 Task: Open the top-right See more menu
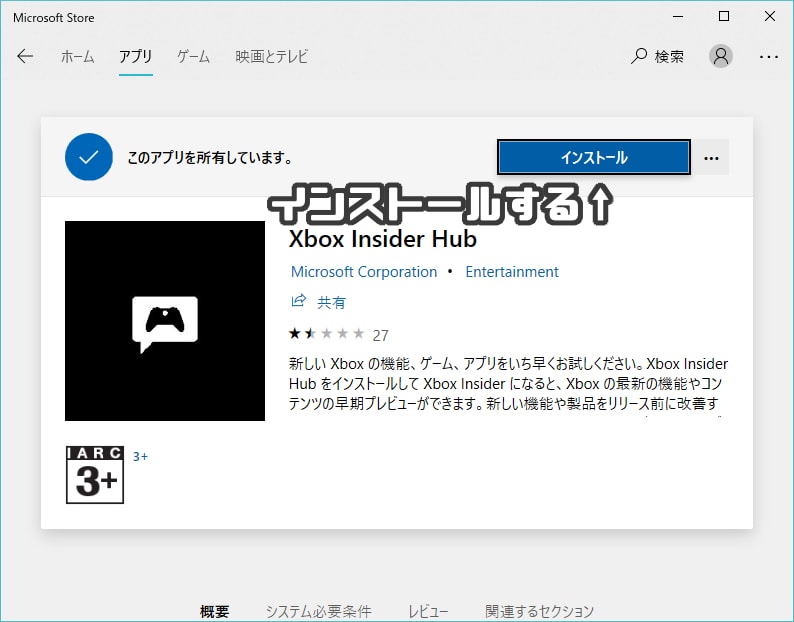(769, 57)
